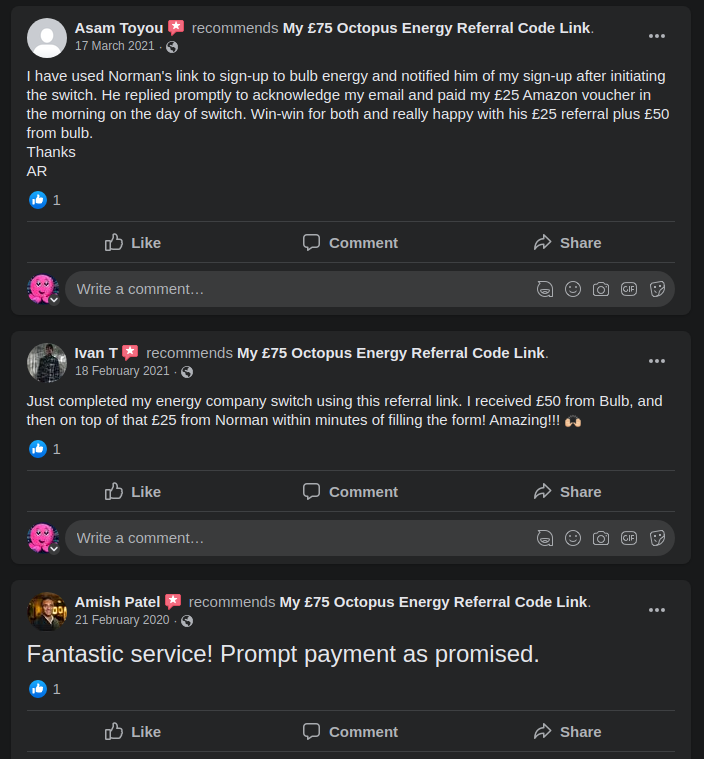This screenshot has width=704, height=759.
Task: Click the GIF icon in Asam Toyou's comment box
Action: pos(628,289)
